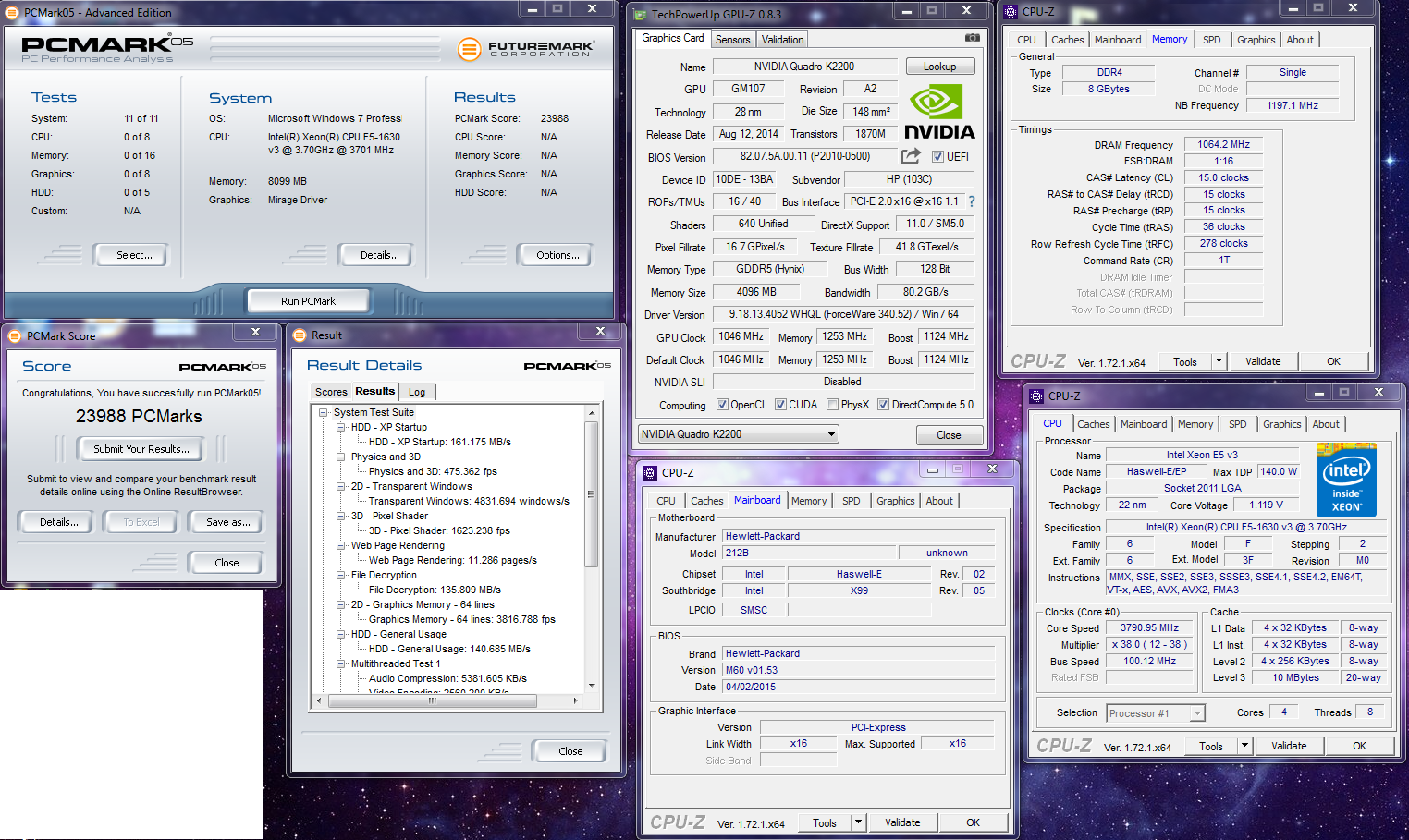Click the Result window title icon
Screen dimensions: 1409x840
(300, 335)
